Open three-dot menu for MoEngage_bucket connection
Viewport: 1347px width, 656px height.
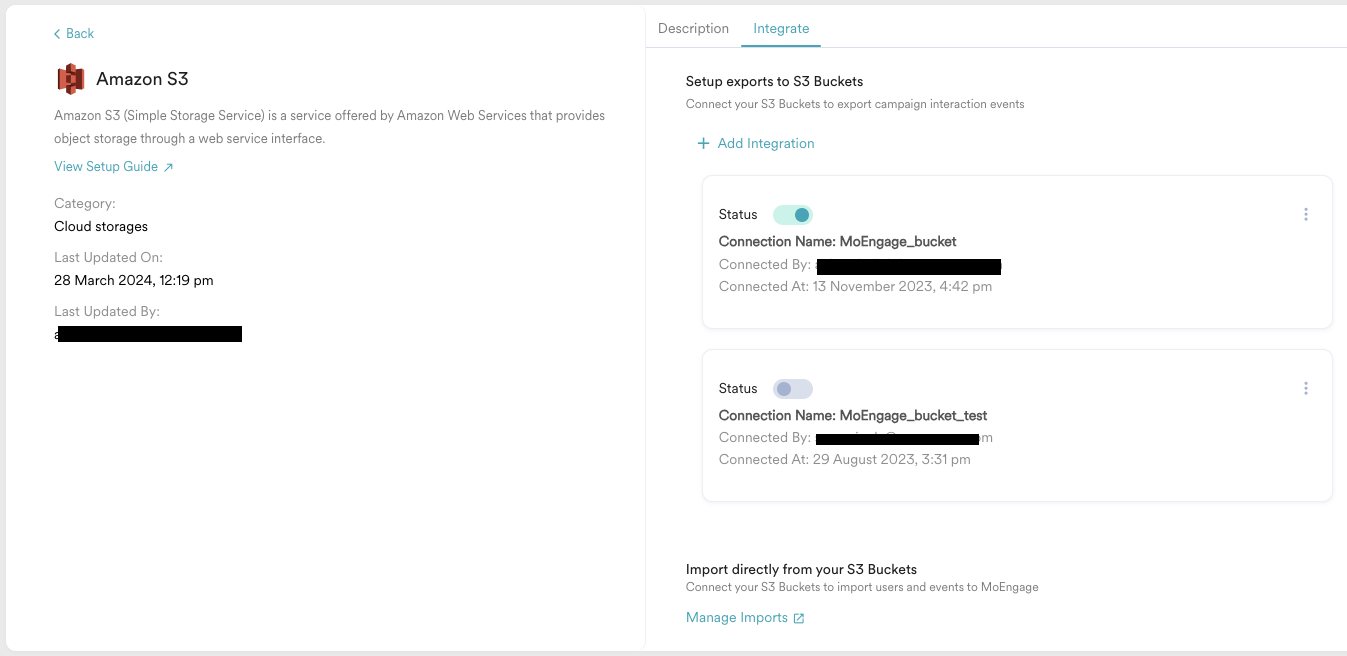[x=1305, y=214]
